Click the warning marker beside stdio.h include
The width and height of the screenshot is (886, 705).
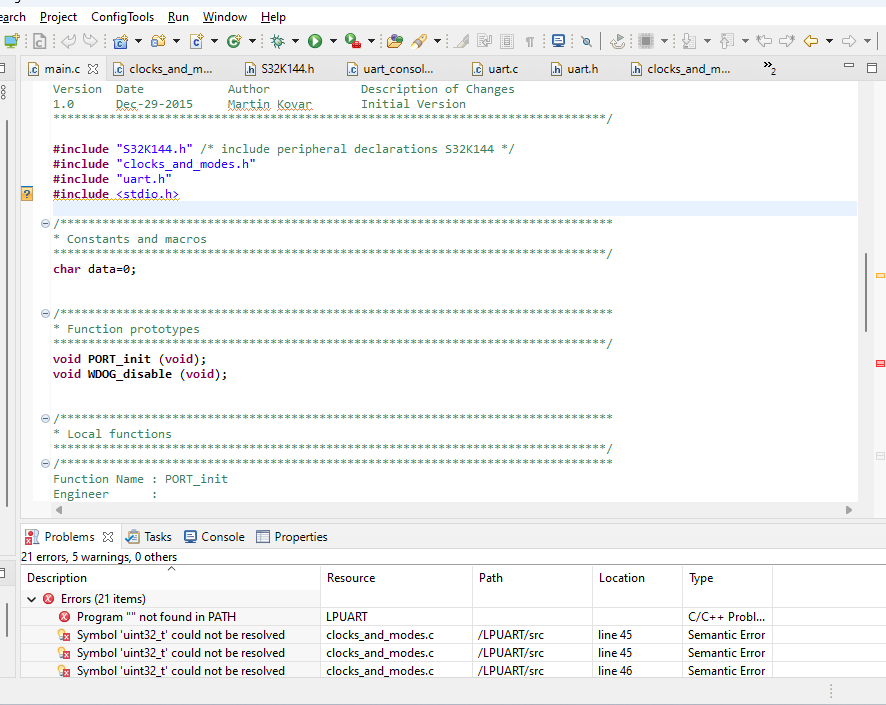point(27,194)
